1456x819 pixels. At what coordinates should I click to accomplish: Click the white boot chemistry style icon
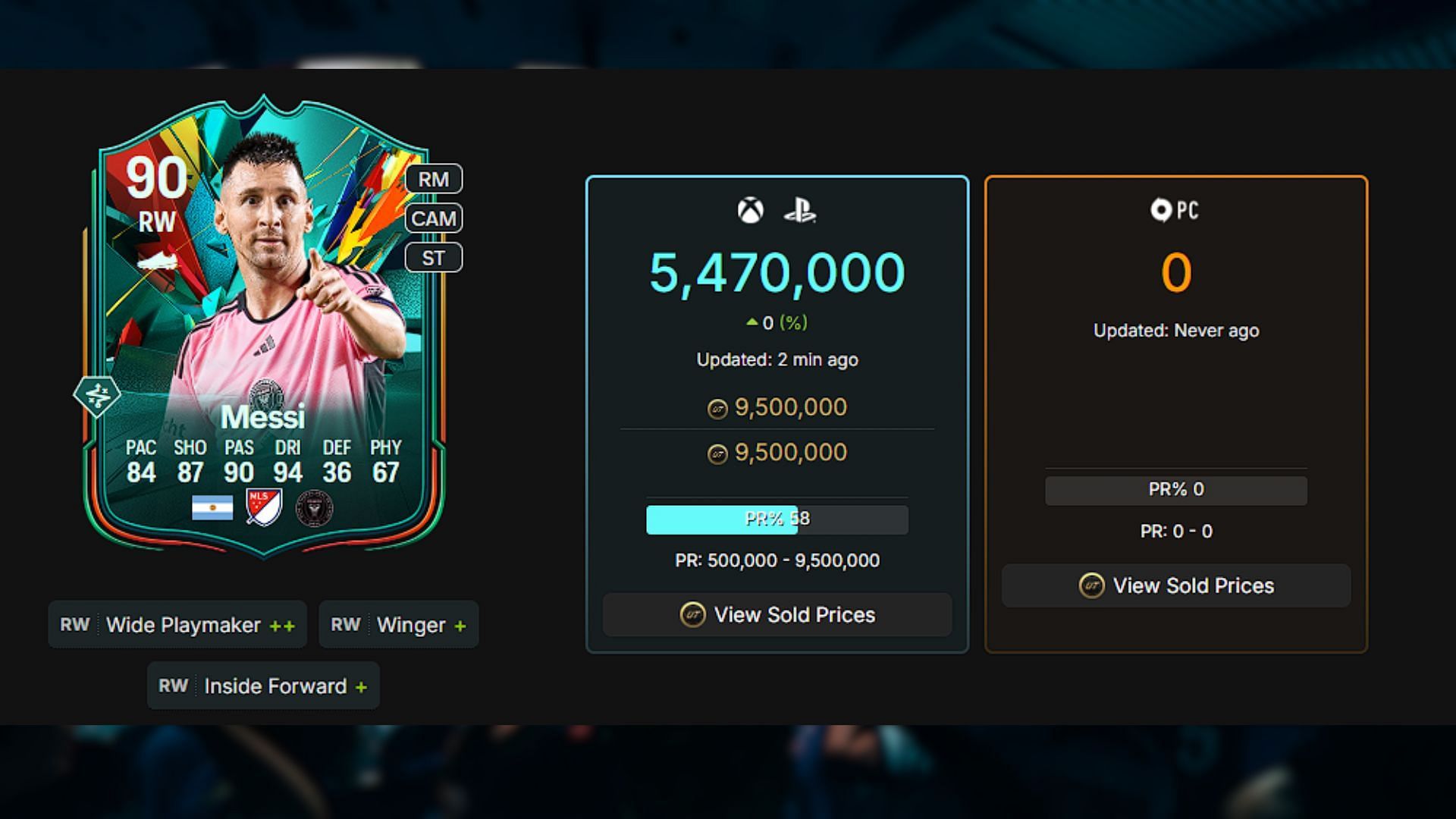click(157, 262)
